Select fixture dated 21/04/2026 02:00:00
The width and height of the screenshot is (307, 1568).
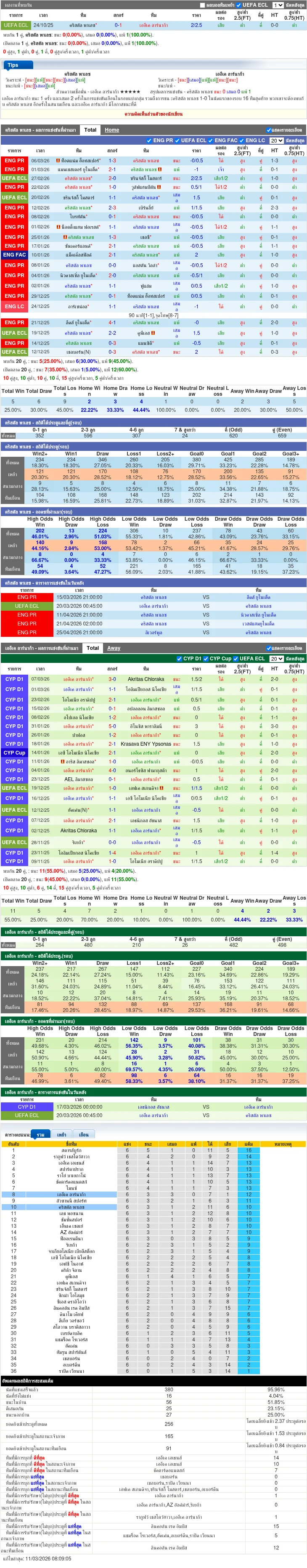pyautogui.click(x=79, y=624)
